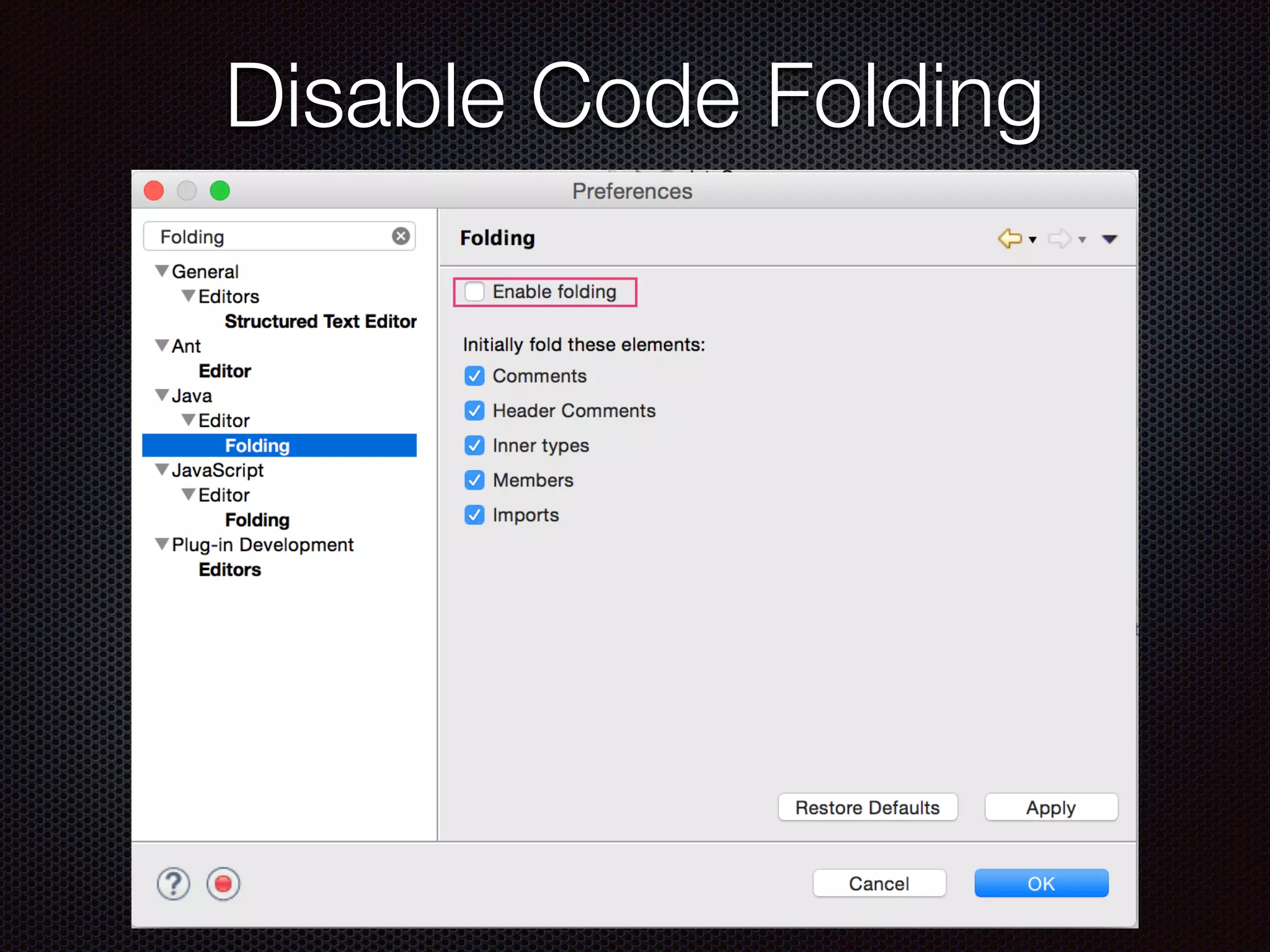
Task: Select Folding under JavaScript Editor
Action: tap(257, 520)
